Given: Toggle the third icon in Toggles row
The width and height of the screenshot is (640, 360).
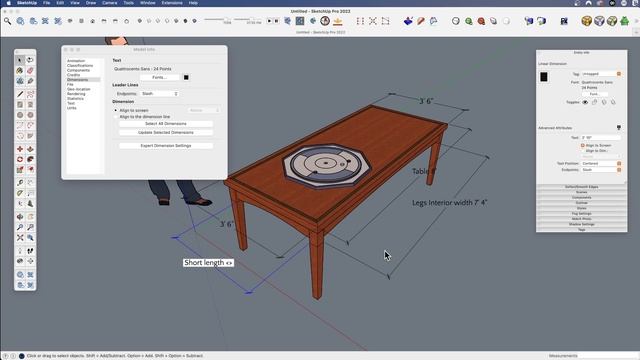Looking at the screenshot, I should (x=604, y=102).
